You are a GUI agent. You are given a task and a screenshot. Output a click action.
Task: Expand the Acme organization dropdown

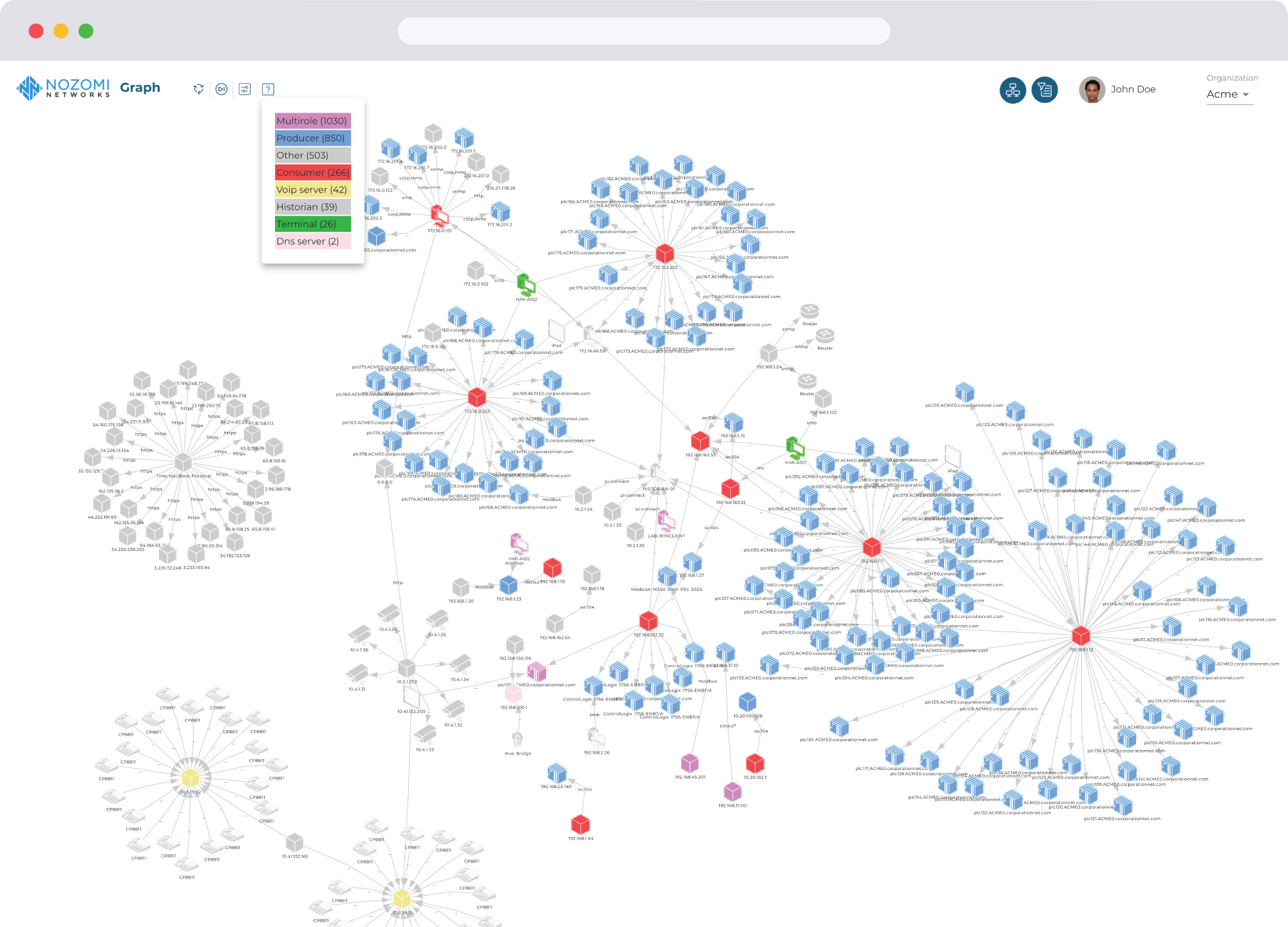pos(1229,94)
